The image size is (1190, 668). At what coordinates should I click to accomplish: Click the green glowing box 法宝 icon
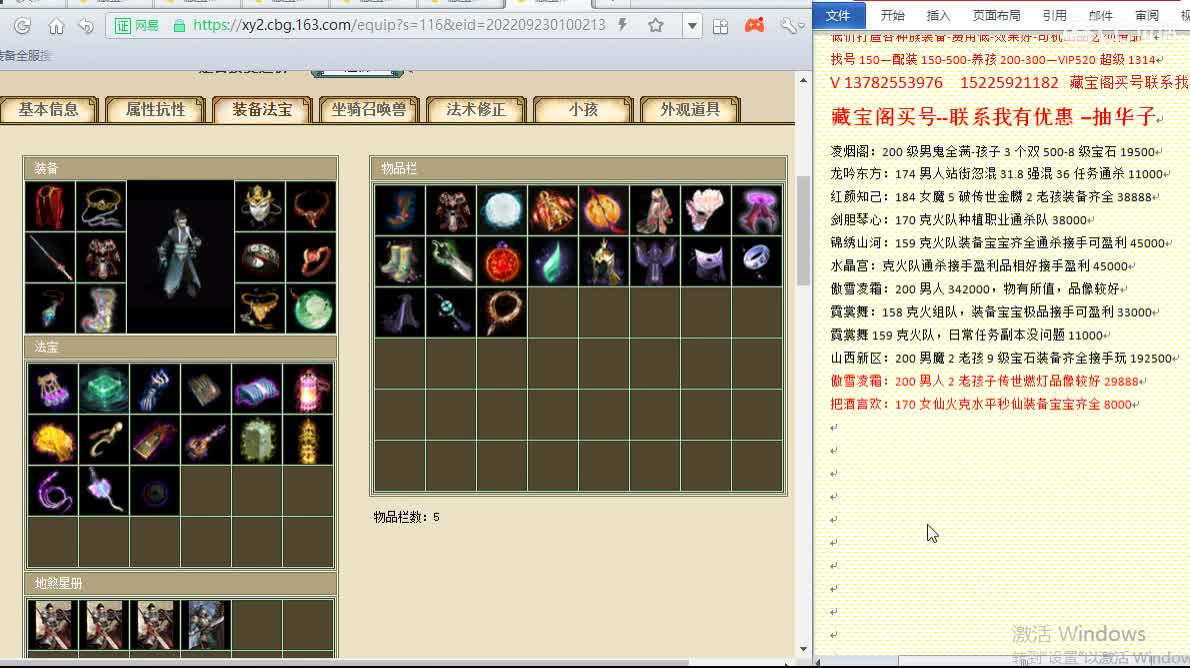point(104,389)
